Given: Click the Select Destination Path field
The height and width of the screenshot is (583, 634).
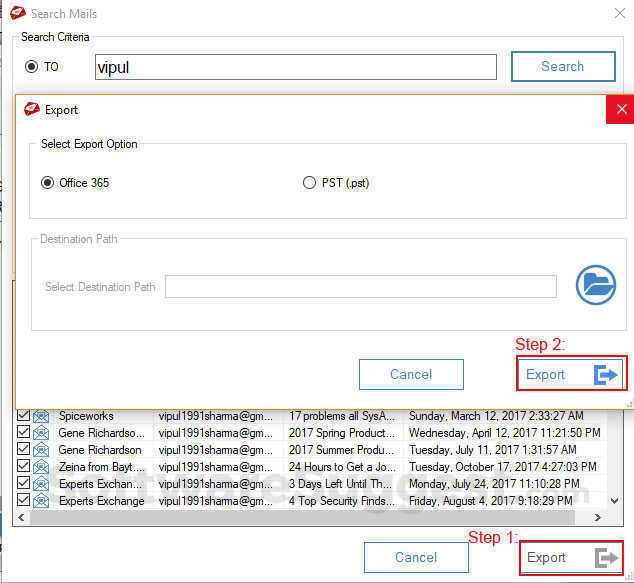Looking at the screenshot, I should [361, 287].
